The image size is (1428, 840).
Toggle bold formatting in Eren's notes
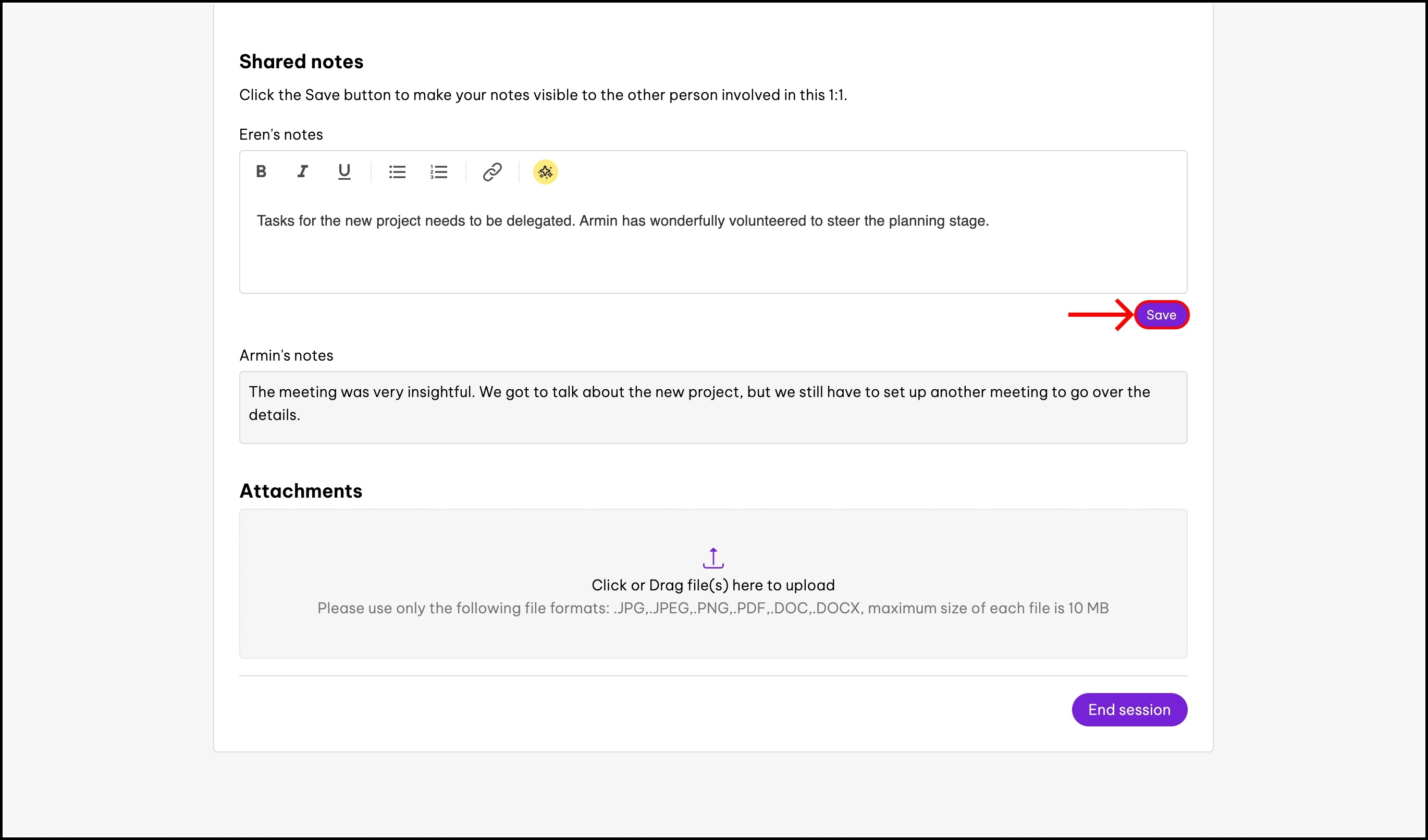261,171
